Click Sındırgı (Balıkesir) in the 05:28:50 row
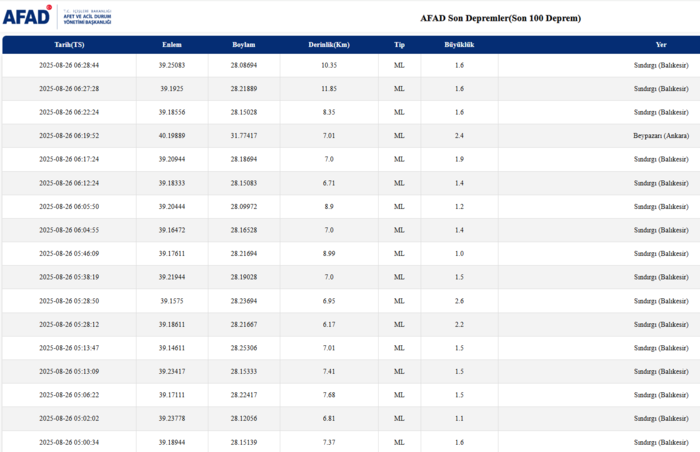 pos(661,301)
